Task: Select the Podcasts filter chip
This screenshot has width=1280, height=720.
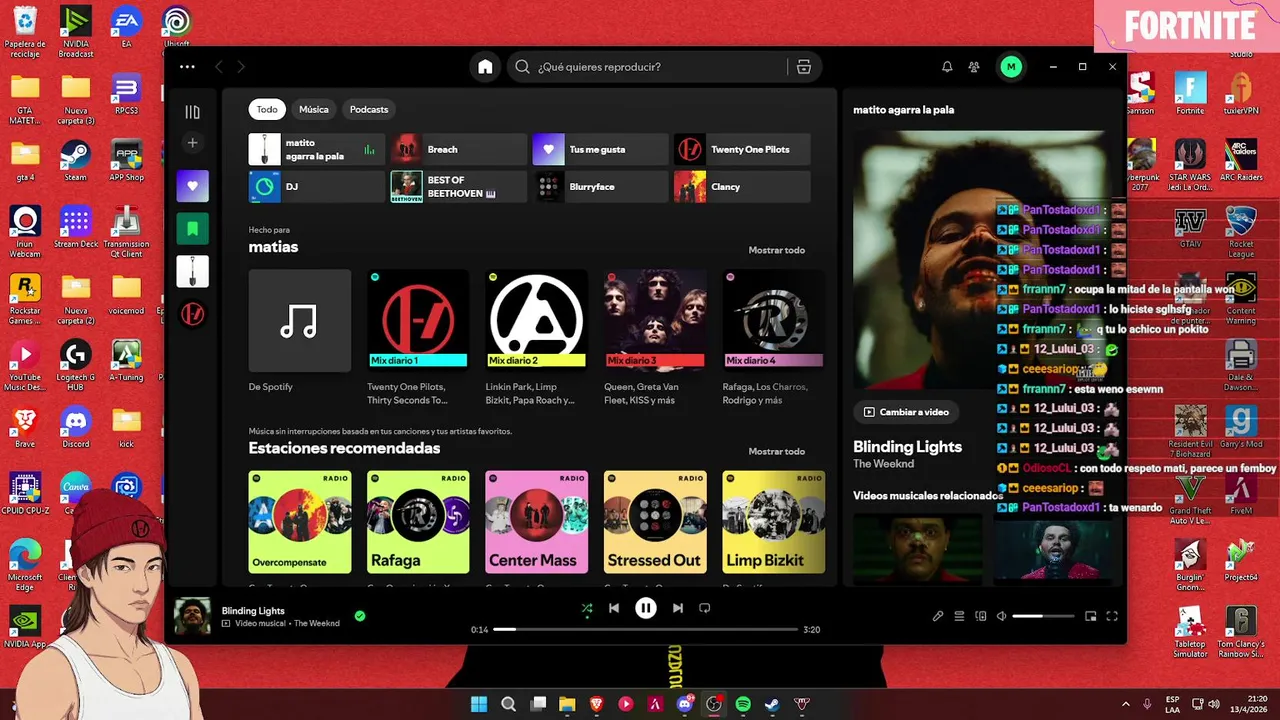Action: point(369,109)
